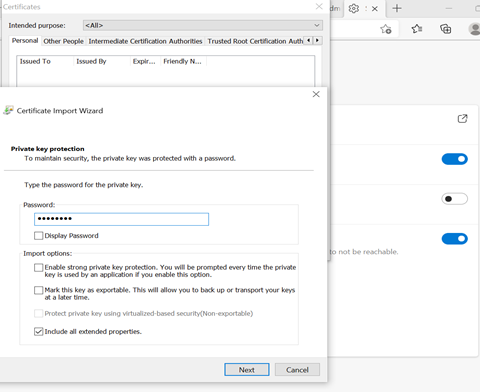Enable strong private key protection checkbox
Image resolution: width=480 pixels, height=392 pixels.
click(39, 267)
